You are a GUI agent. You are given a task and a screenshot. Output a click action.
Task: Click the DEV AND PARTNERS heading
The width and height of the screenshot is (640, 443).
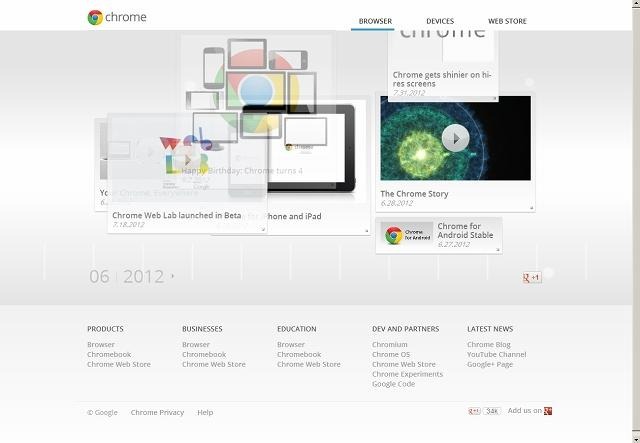[406, 329]
